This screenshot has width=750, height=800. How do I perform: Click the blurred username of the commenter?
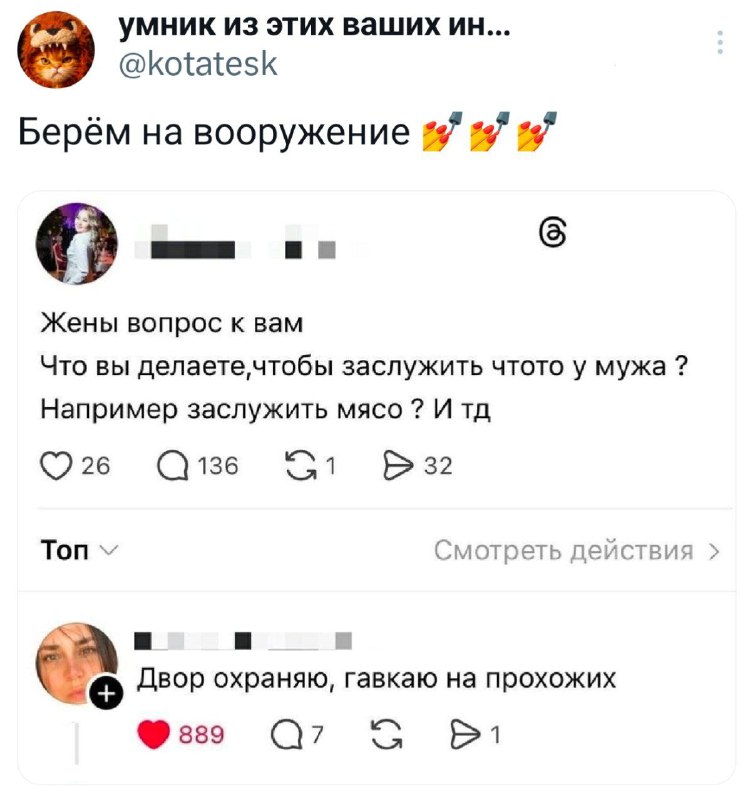pos(243,641)
